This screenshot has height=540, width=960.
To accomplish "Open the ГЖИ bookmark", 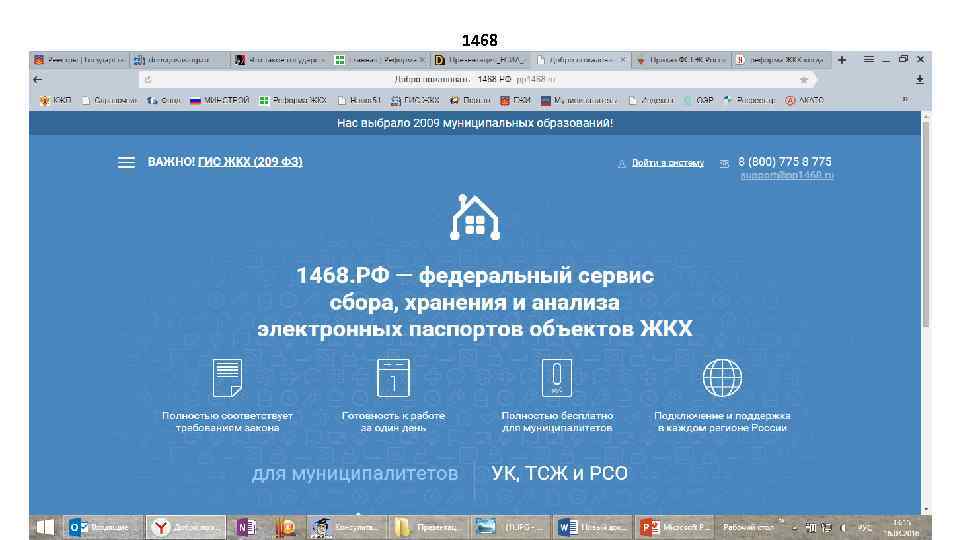I will point(516,100).
